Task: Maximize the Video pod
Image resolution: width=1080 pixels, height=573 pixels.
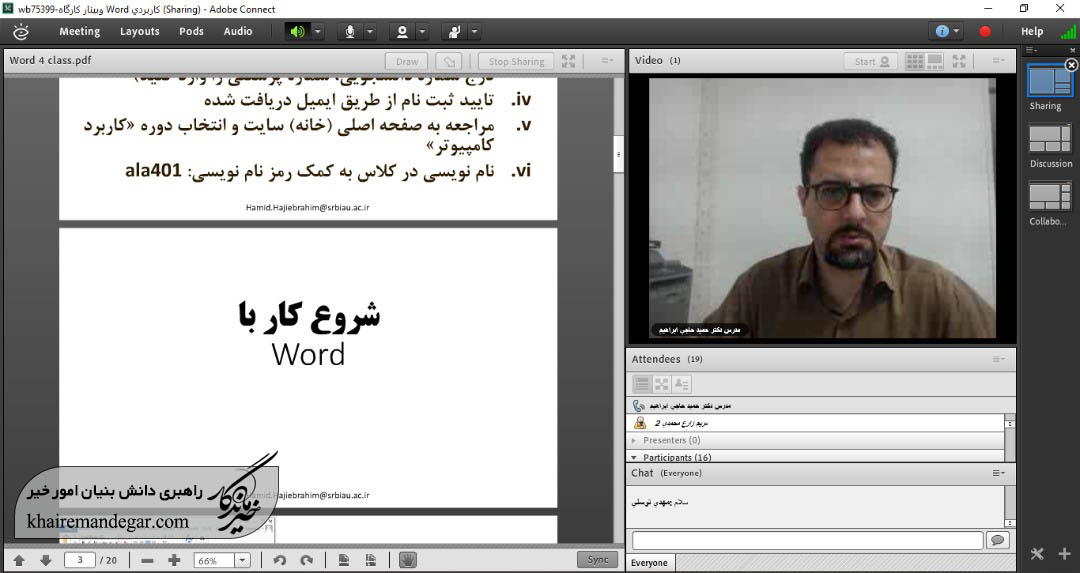Action: click(959, 61)
